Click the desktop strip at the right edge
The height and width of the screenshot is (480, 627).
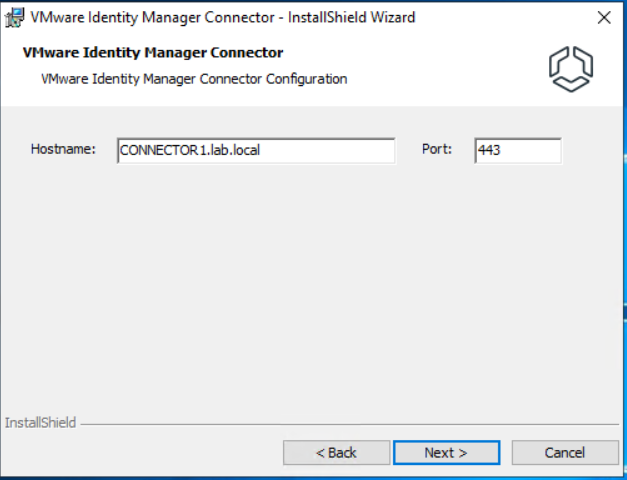pos(625,240)
